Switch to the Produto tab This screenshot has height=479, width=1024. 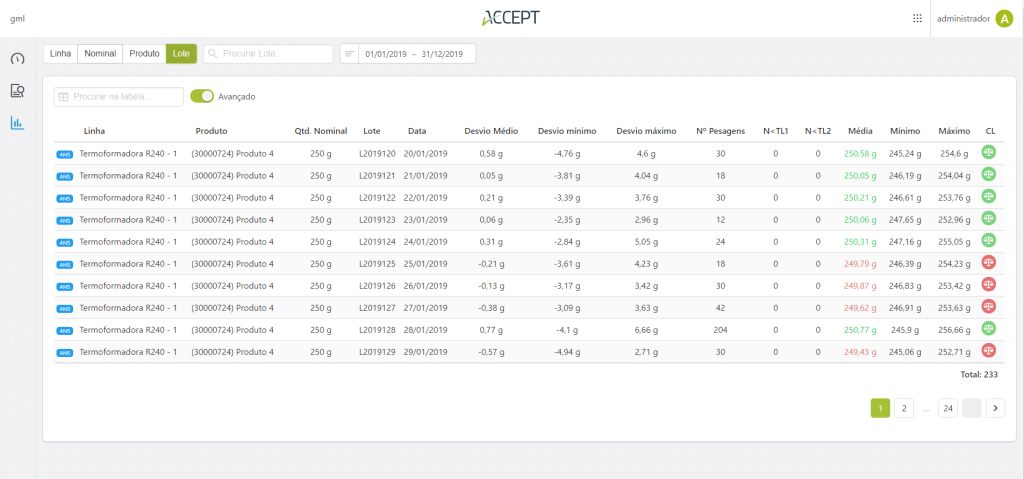click(x=144, y=53)
